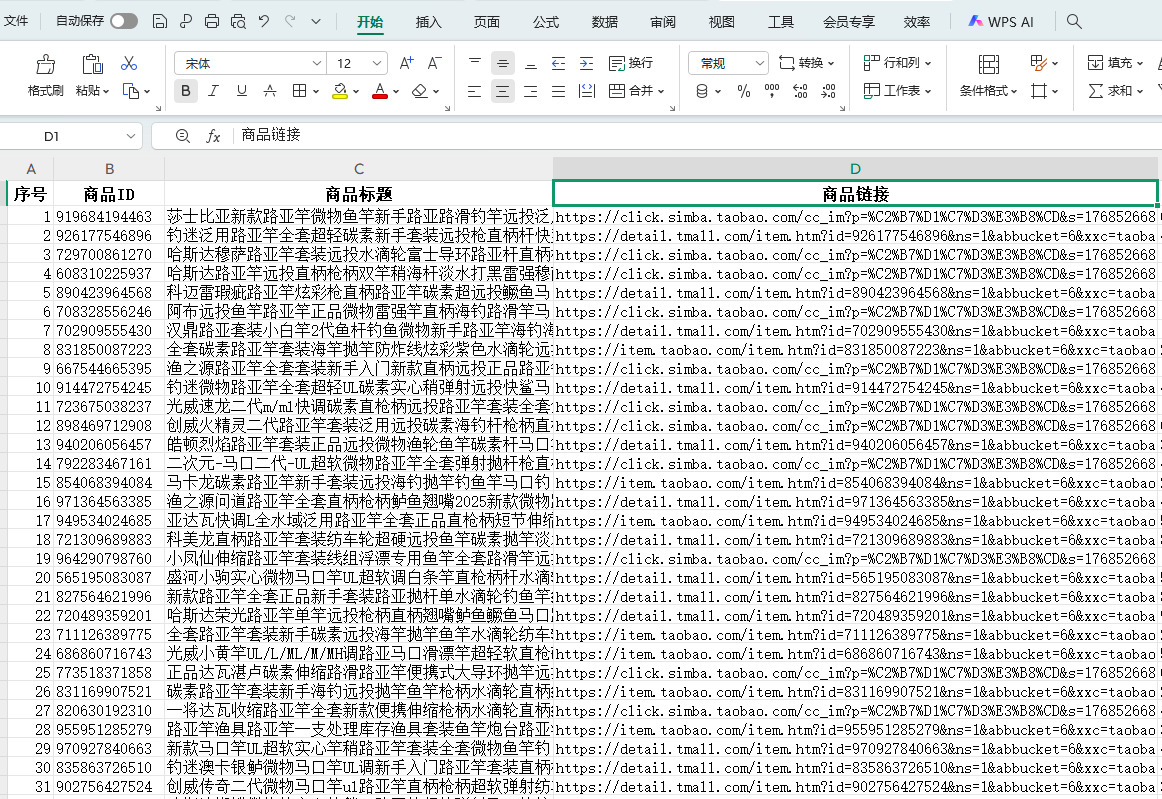Click the search magnifier beside WPS AI
Viewport: 1162px width, 799px height.
pyautogui.click(x=1074, y=21)
